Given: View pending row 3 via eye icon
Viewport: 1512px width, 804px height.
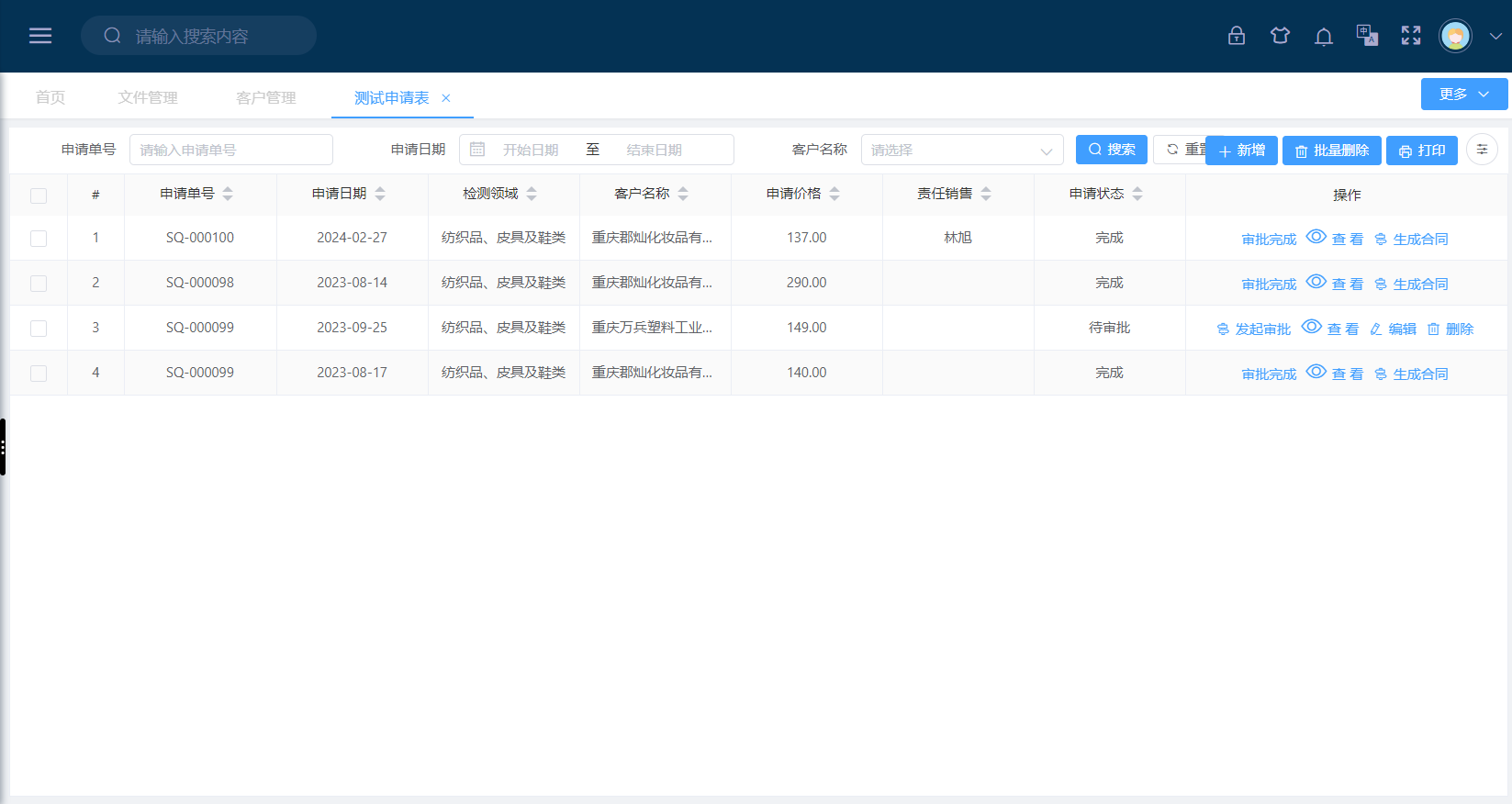Looking at the screenshot, I should [1312, 327].
